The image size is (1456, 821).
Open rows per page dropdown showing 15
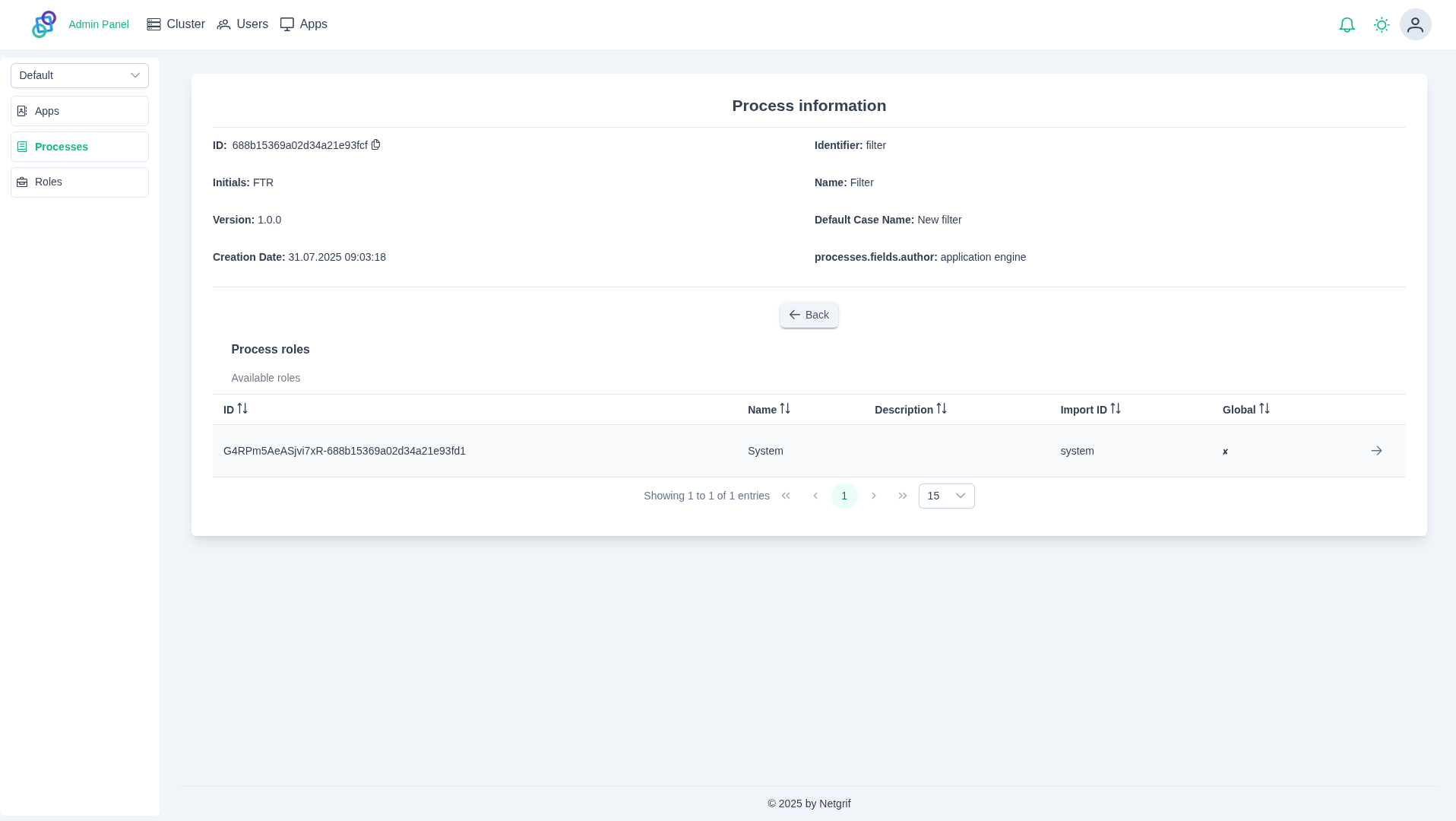[946, 496]
